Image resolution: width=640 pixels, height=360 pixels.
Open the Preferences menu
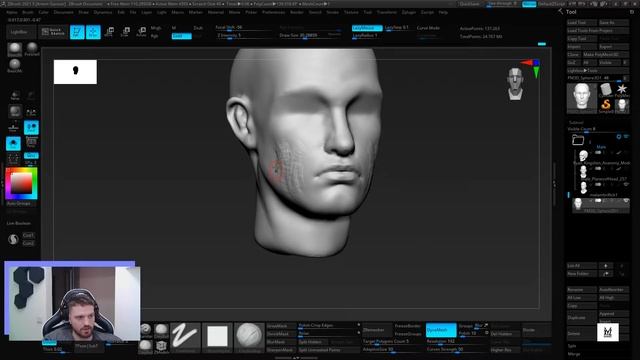tap(273, 12)
